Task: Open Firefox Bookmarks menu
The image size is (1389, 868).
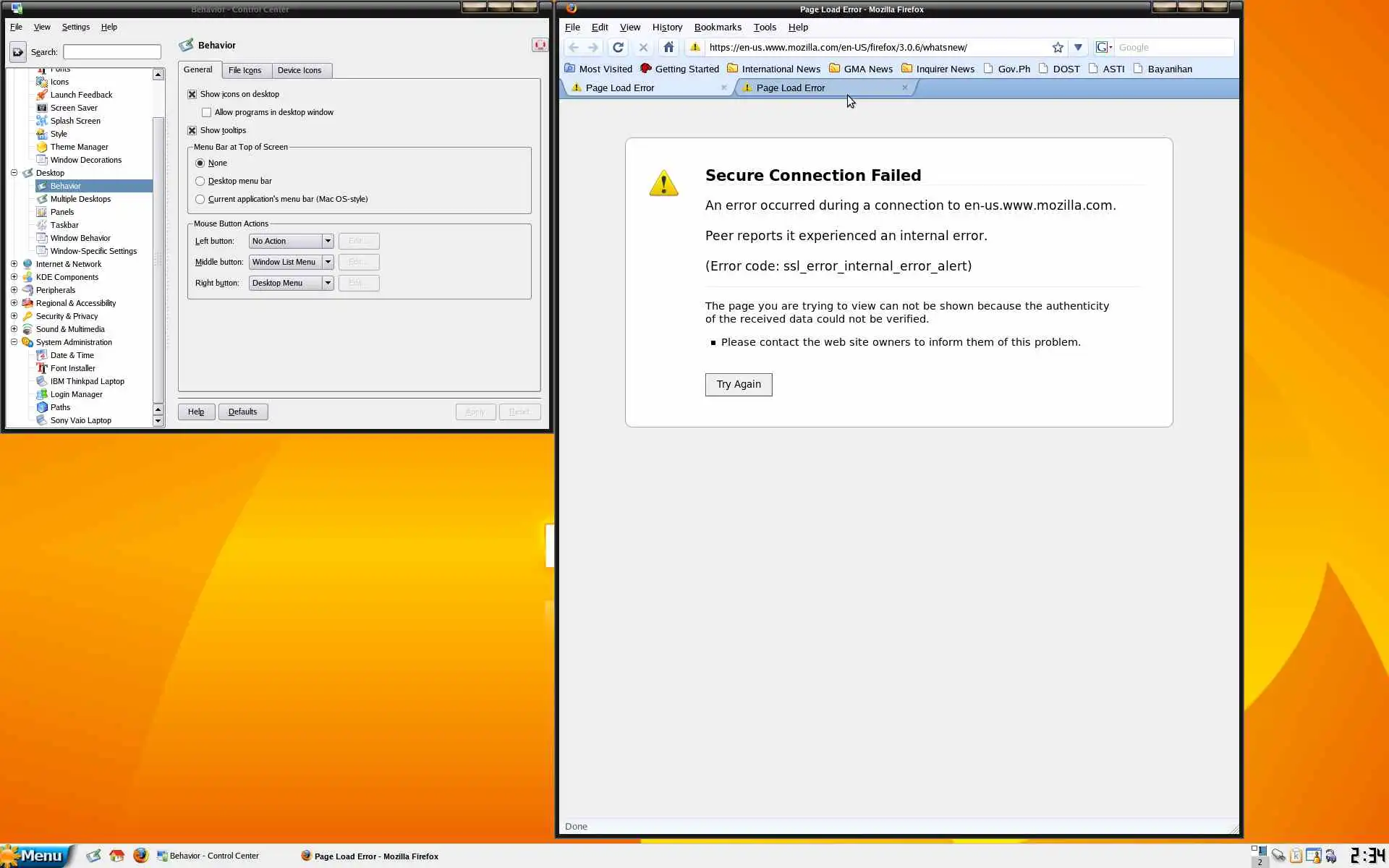Action: 717,27
